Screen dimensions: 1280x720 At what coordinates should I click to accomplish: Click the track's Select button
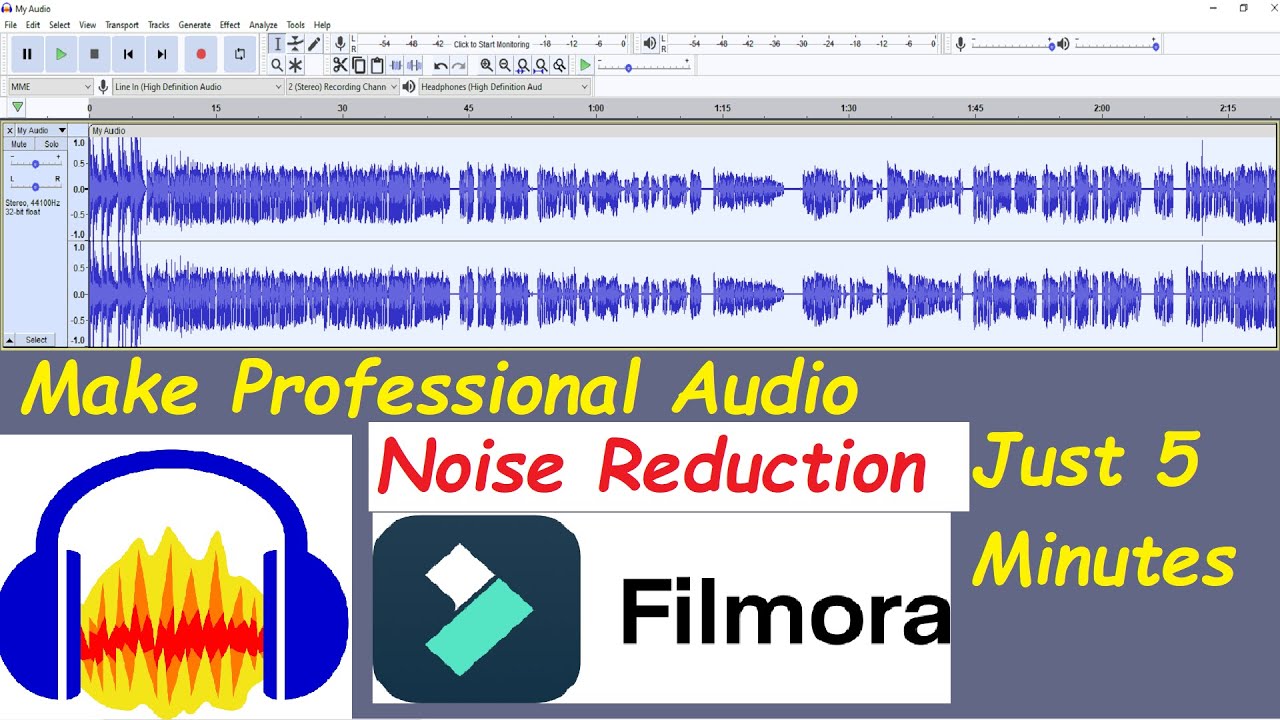click(37, 340)
